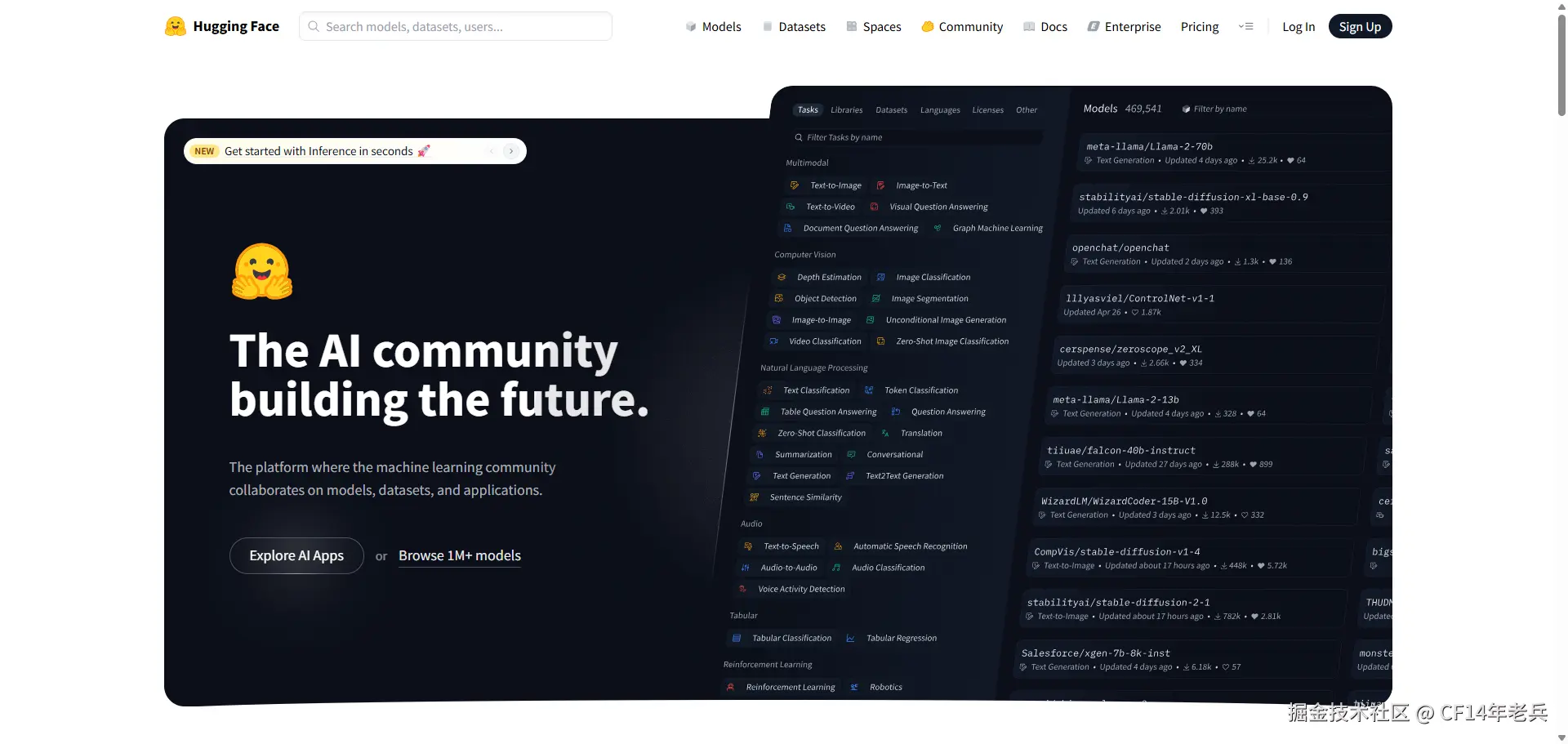
Task: Click the icon beside Datasets in navigation
Action: click(768, 27)
